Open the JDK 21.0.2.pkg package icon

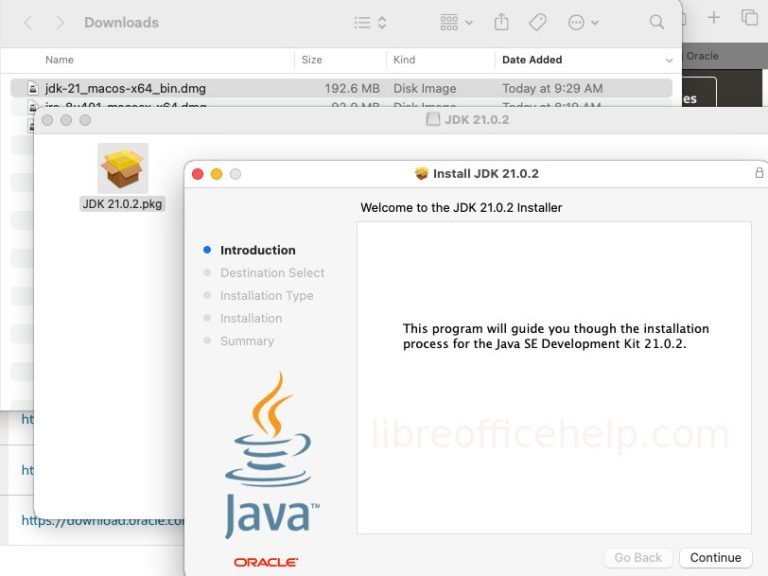click(x=122, y=168)
